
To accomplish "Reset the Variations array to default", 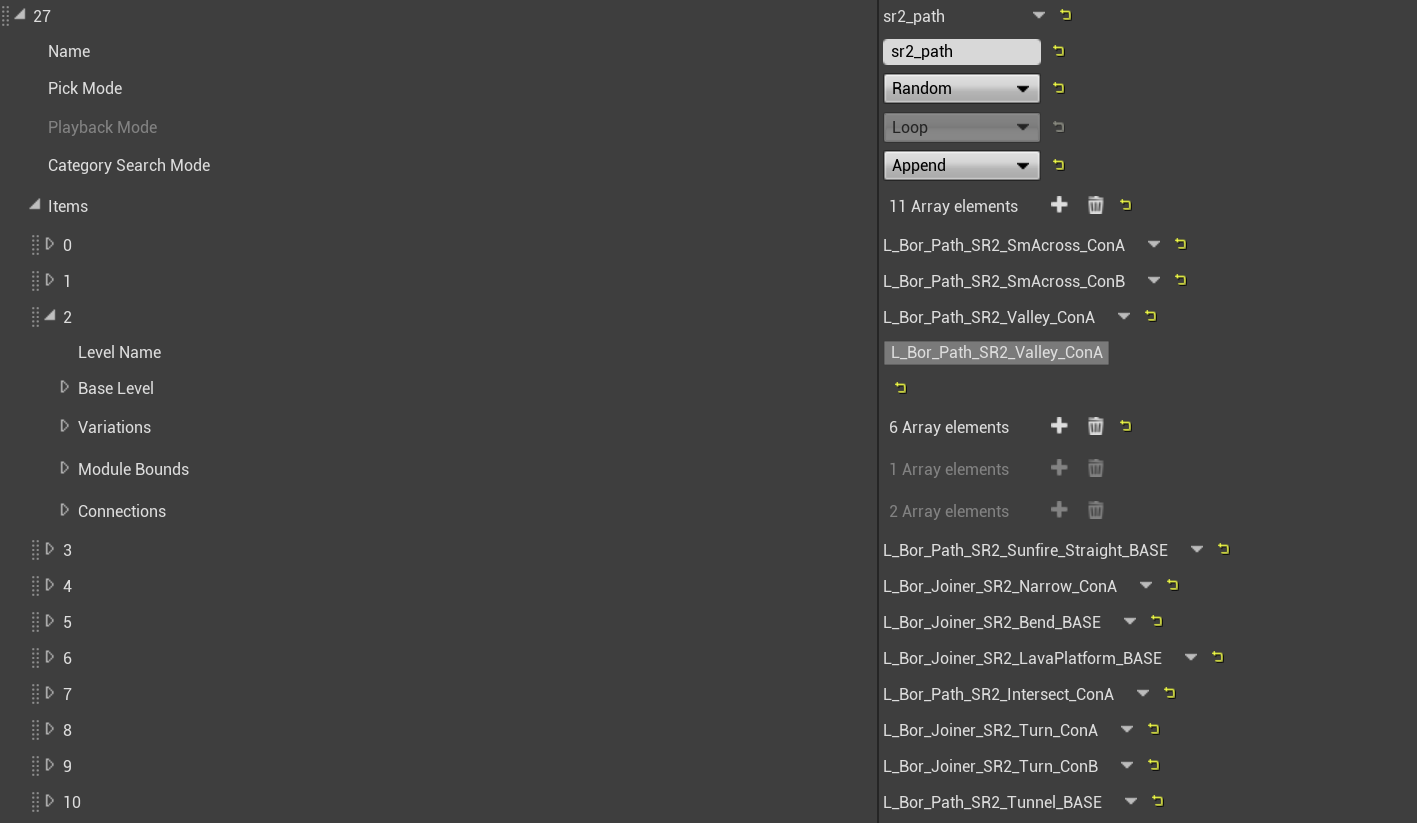I will coord(1126,426).
